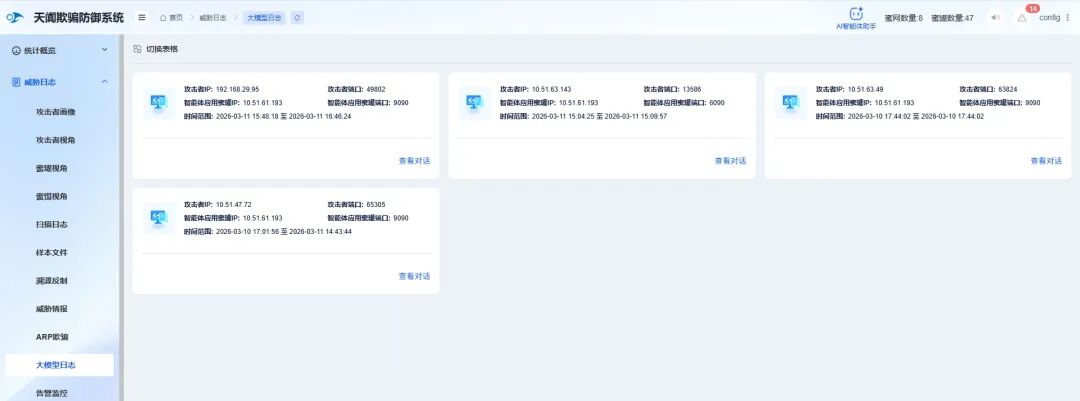Open the AI智能体助手 assistant icon

[855, 14]
